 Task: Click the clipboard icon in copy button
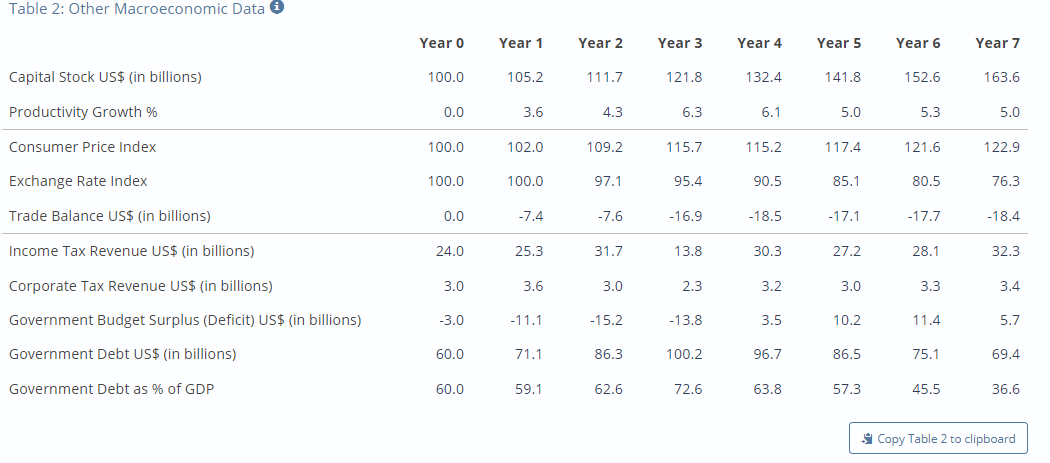click(867, 439)
